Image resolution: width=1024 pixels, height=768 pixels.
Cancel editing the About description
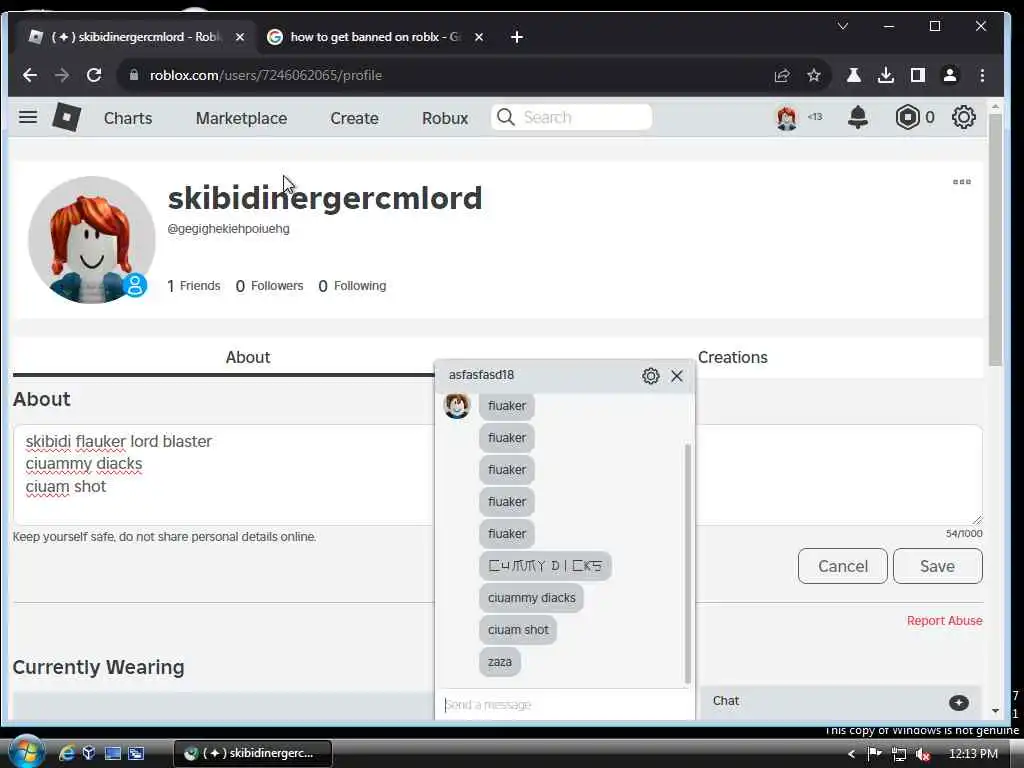click(842, 566)
